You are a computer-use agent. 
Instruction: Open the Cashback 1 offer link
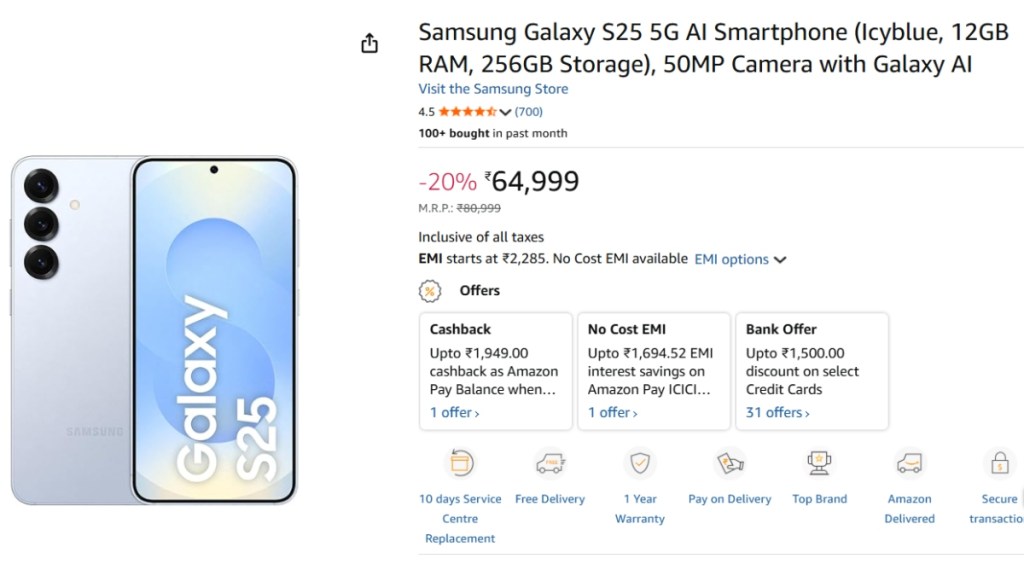pyautogui.click(x=454, y=412)
